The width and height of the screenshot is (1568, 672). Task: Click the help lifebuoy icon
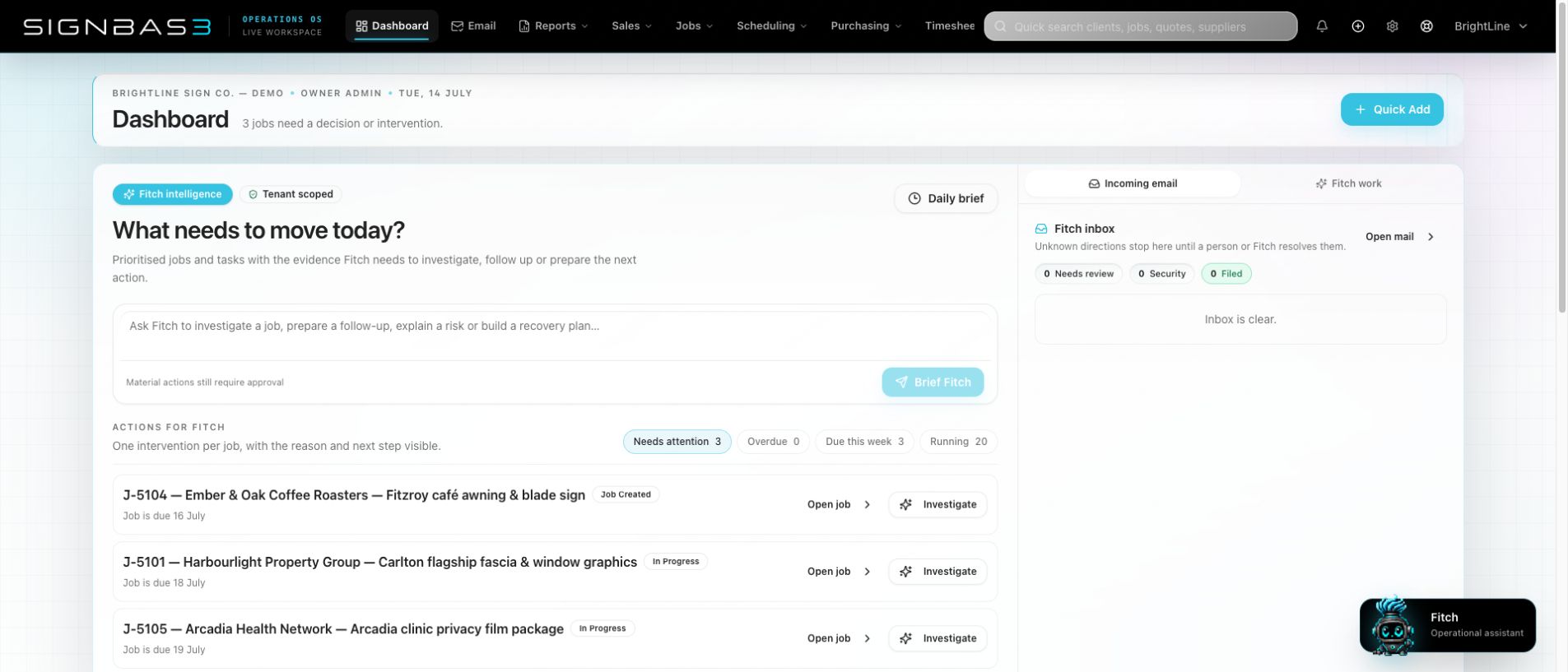point(1426,26)
